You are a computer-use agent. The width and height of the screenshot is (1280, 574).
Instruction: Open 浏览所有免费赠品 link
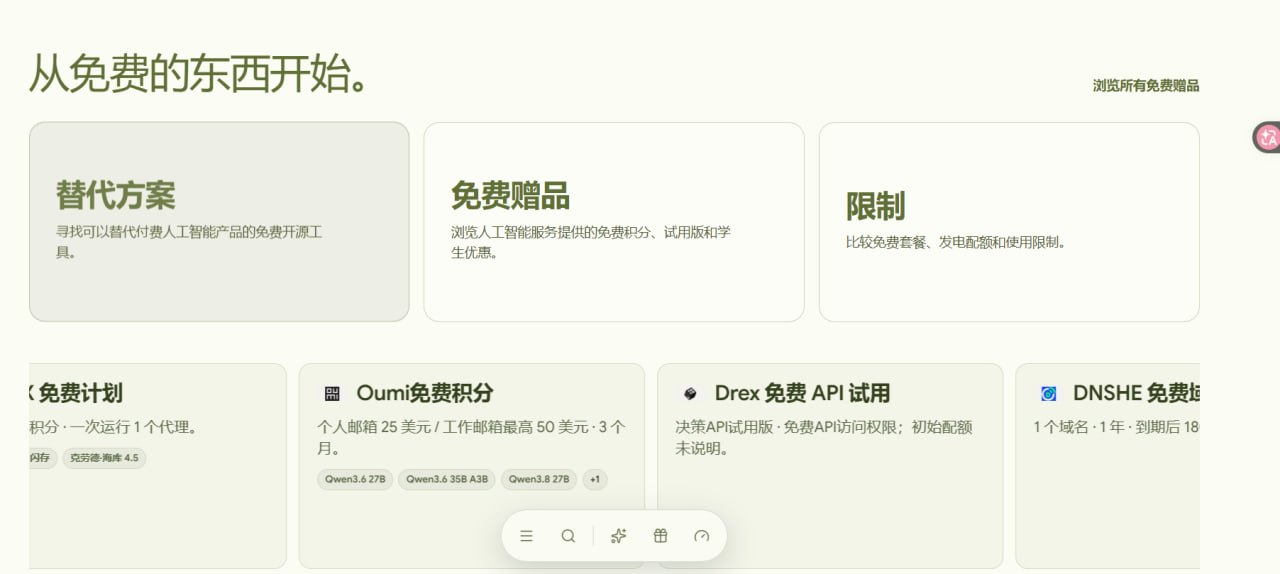[x=1146, y=86]
